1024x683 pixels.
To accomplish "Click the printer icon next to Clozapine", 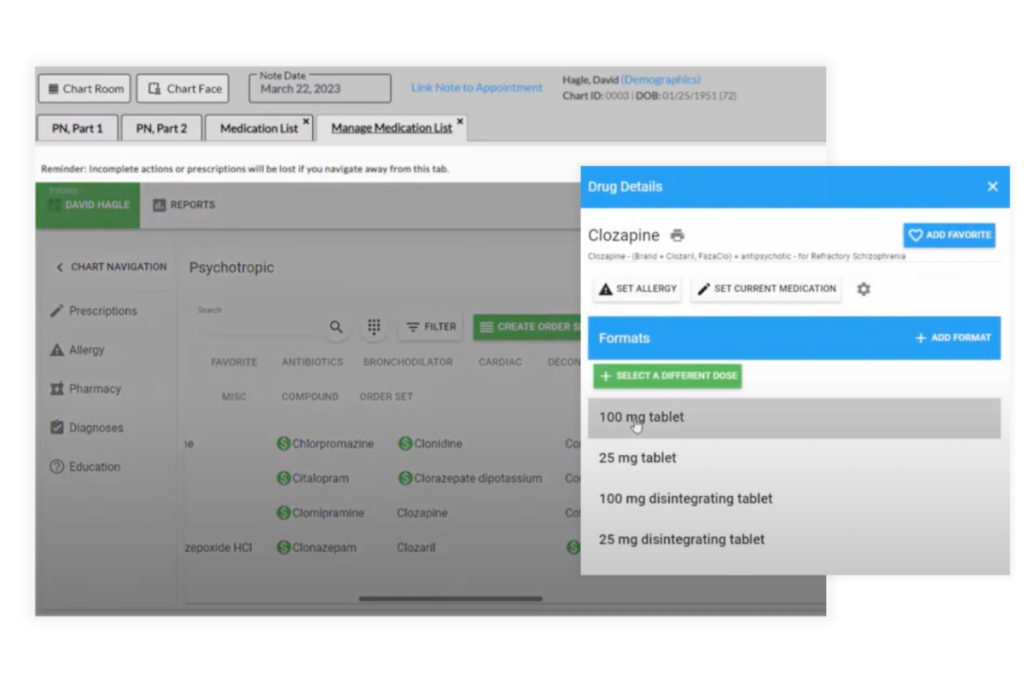I will coord(677,235).
